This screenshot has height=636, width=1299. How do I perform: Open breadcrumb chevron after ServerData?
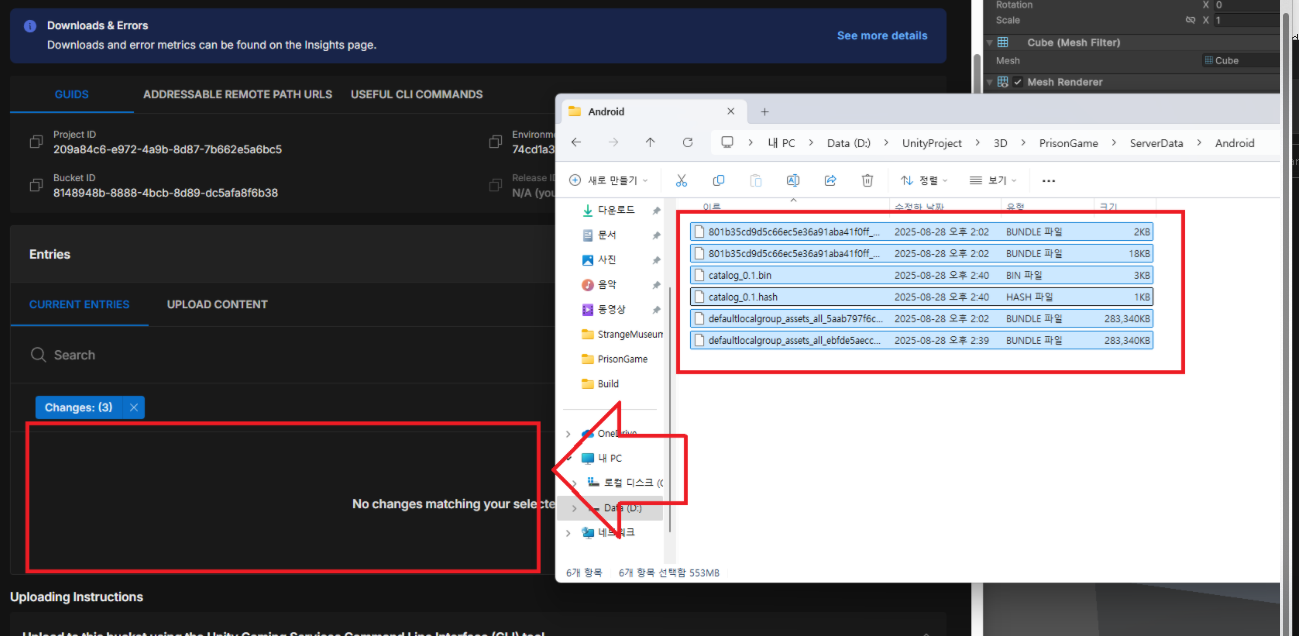click(x=1199, y=143)
